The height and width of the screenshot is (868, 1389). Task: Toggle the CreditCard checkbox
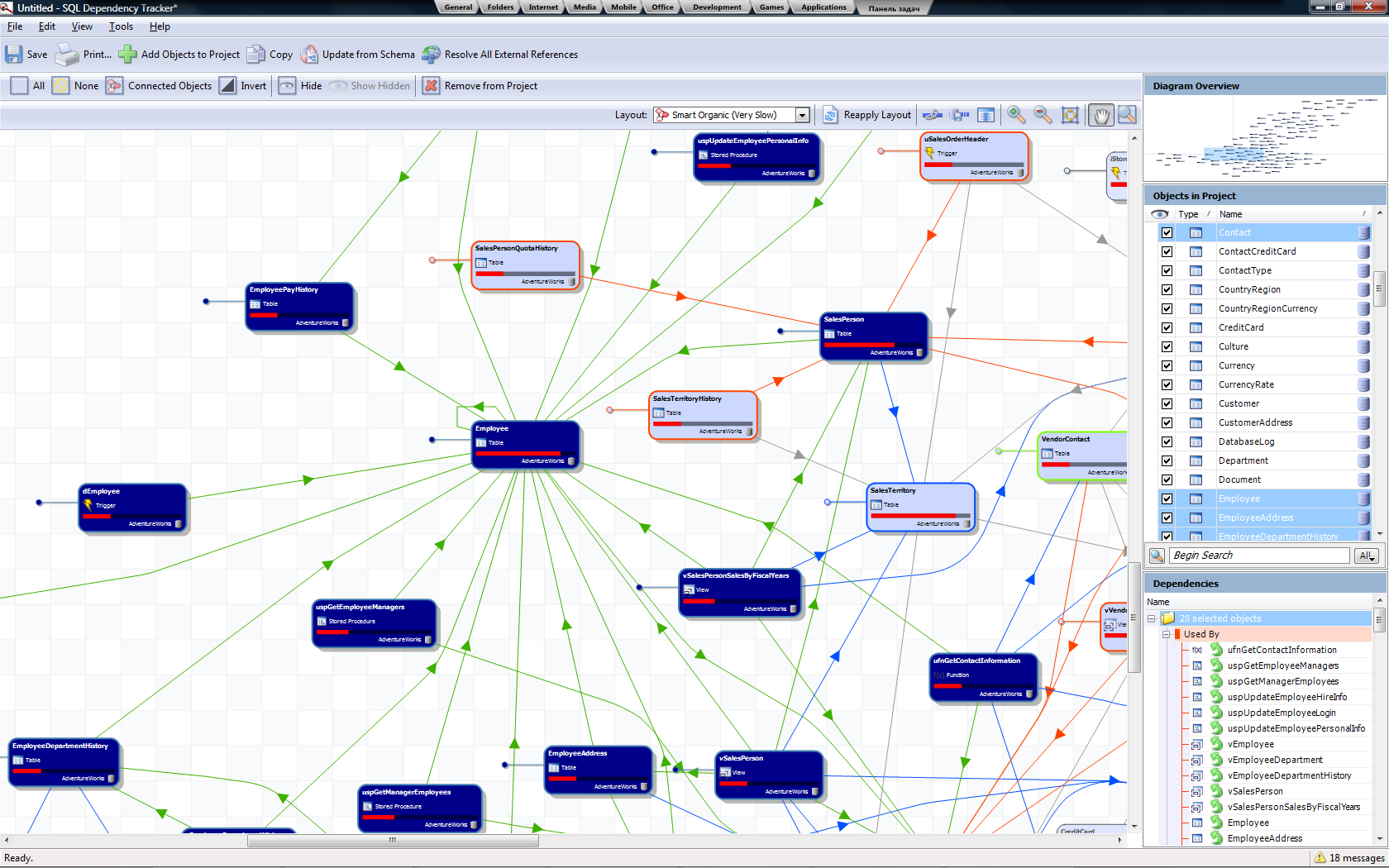coord(1167,327)
